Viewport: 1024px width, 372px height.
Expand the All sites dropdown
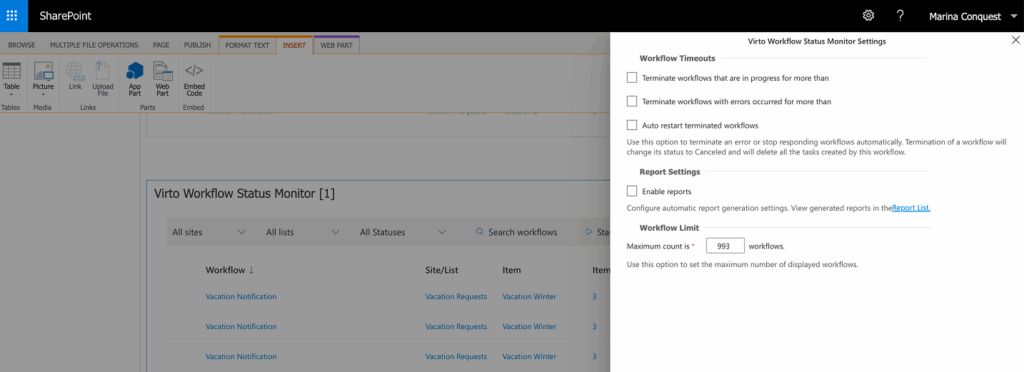click(x=209, y=232)
